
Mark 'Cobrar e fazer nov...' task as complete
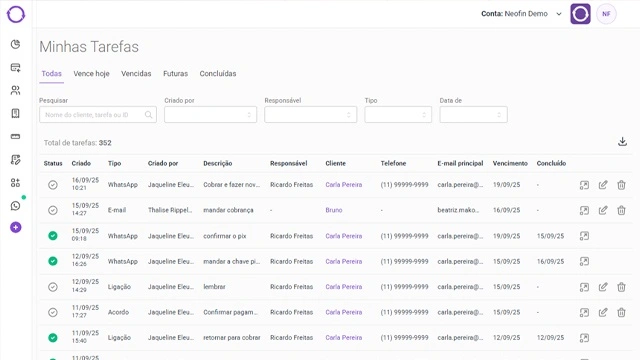point(53,185)
